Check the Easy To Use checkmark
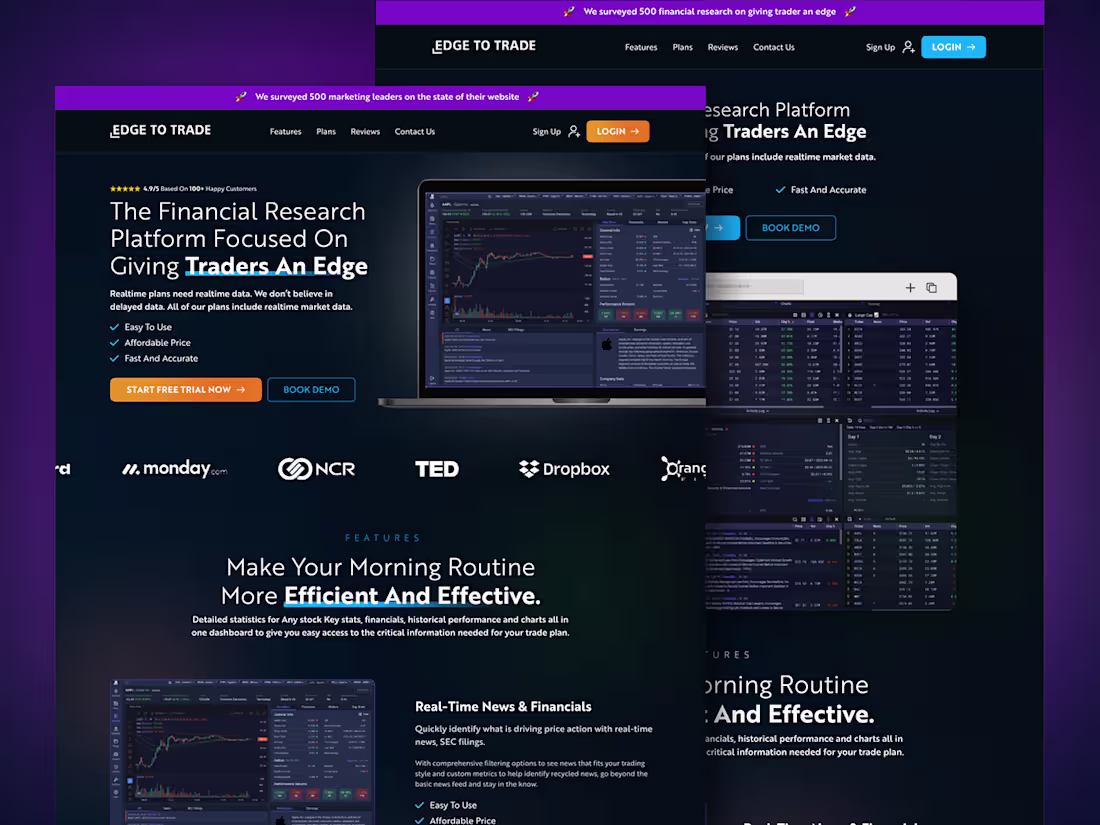The height and width of the screenshot is (825, 1100). point(115,326)
